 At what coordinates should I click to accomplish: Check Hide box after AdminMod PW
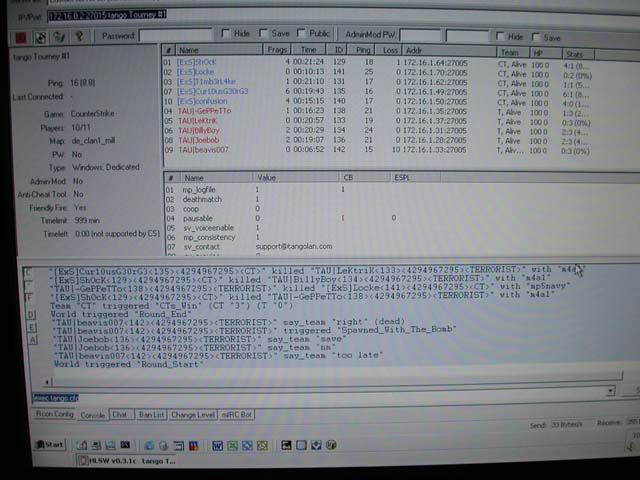[x=500, y=36]
